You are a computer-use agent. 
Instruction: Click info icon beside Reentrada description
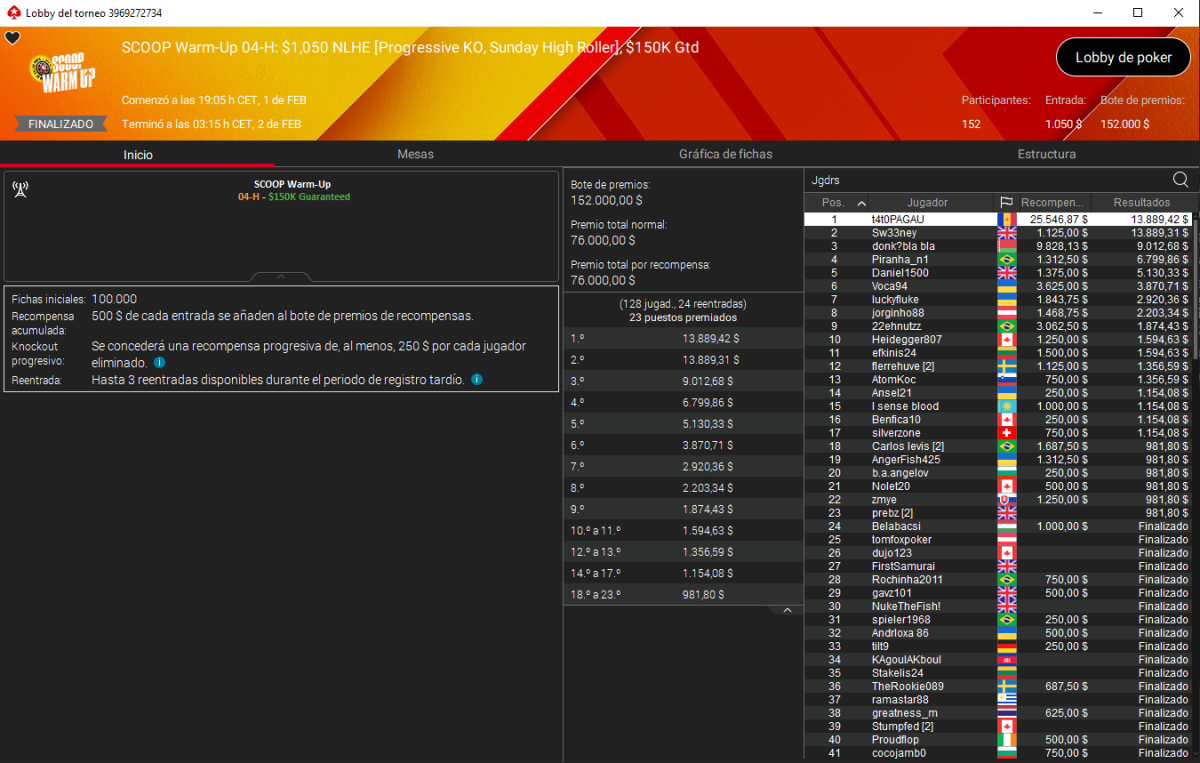pyautogui.click(x=477, y=380)
